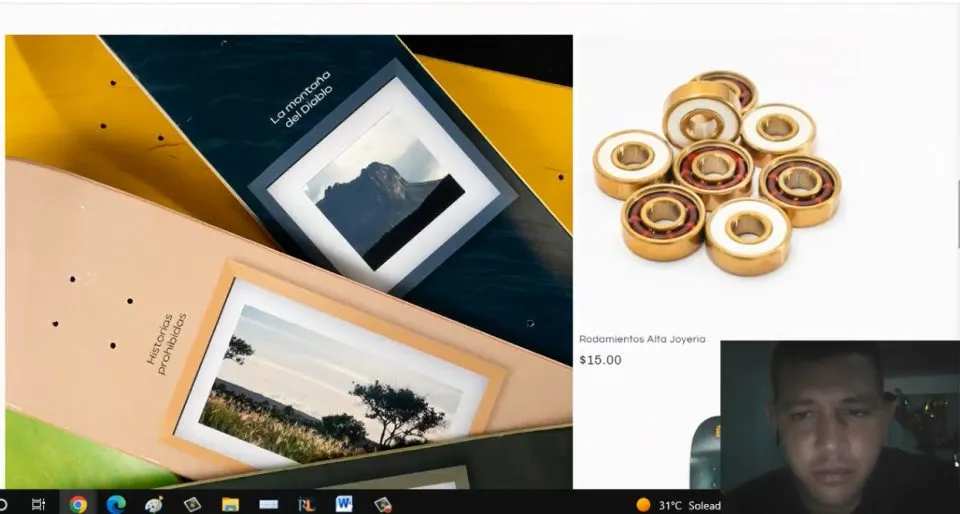
Task: Open the Paint palette icon in taskbar
Action: (154, 504)
